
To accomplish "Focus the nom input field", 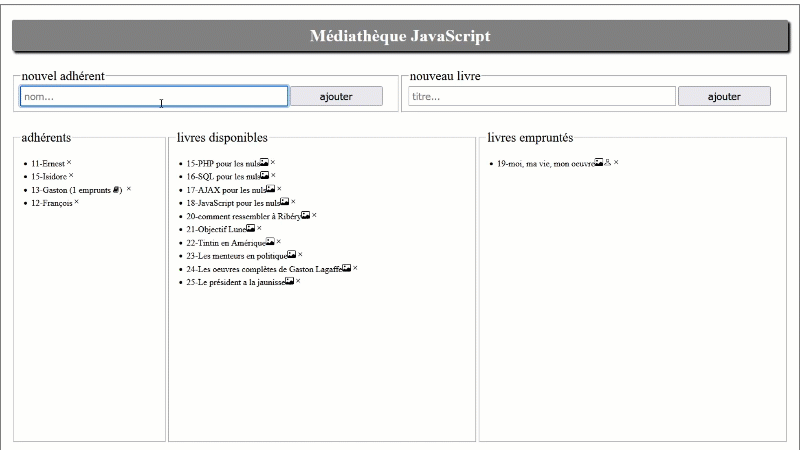I will point(154,96).
